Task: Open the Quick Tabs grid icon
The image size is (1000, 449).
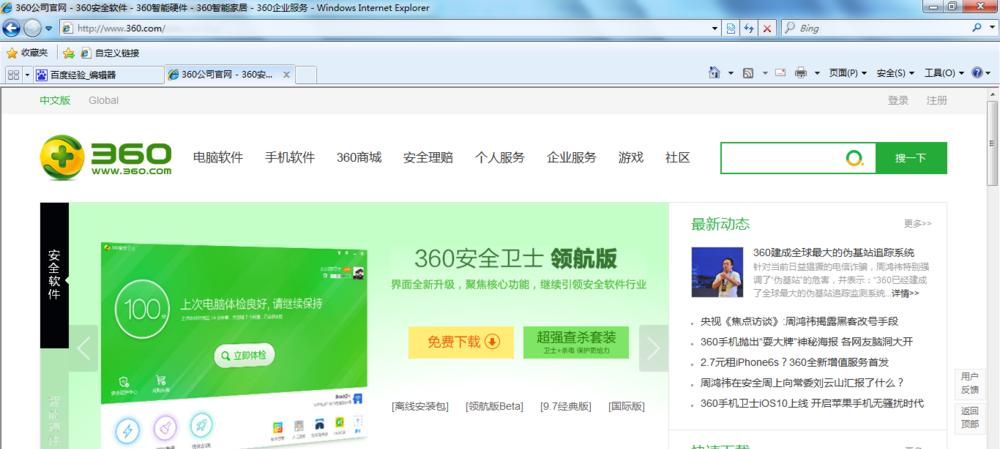Action: tap(13, 75)
